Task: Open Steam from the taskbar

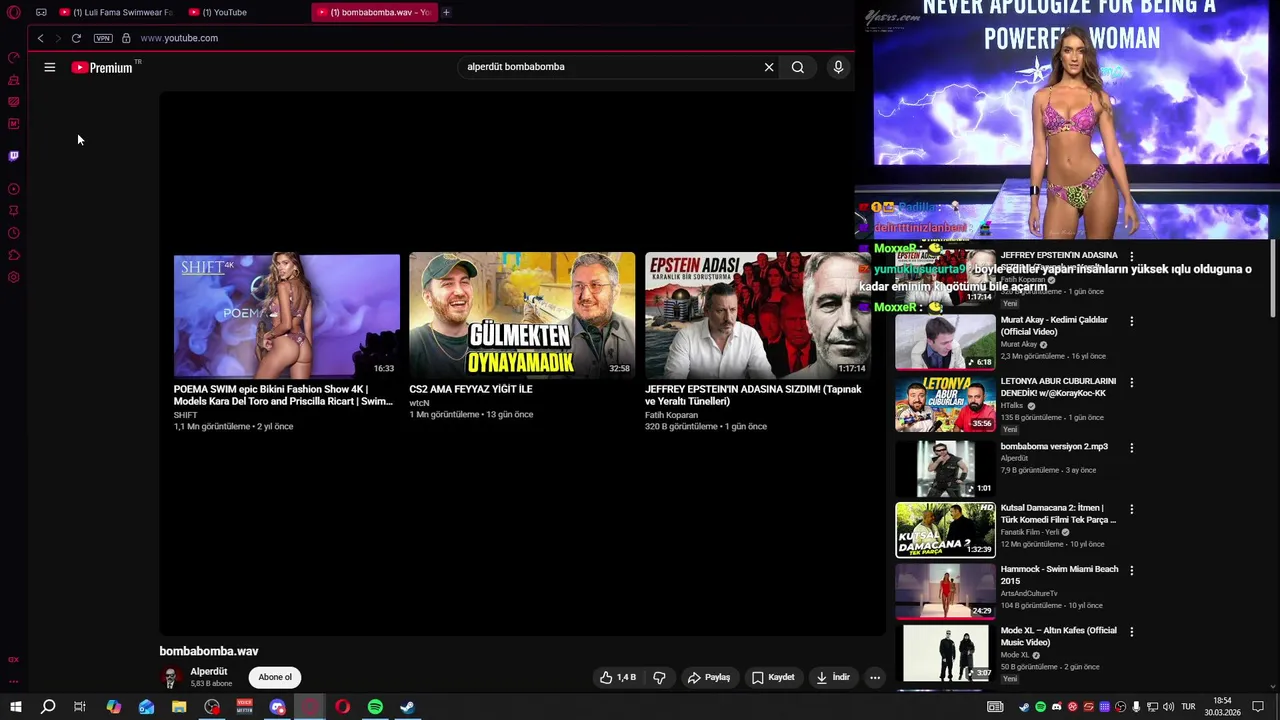Action: click(407, 707)
